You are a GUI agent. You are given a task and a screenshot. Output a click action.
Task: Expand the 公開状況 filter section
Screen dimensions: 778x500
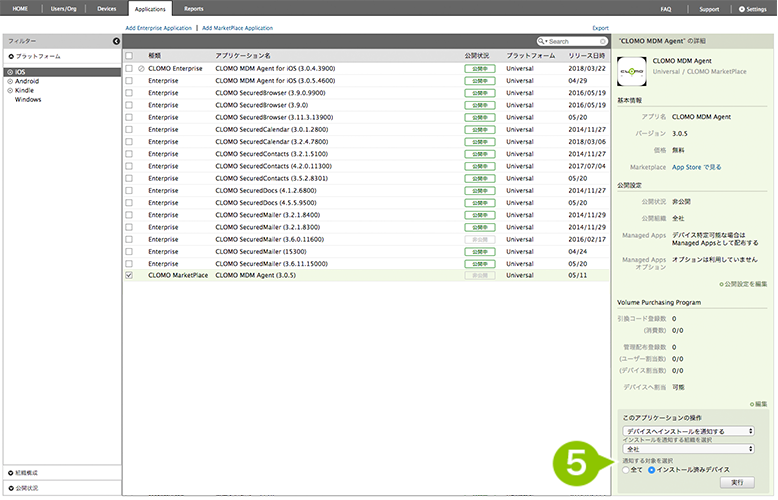coord(23,488)
